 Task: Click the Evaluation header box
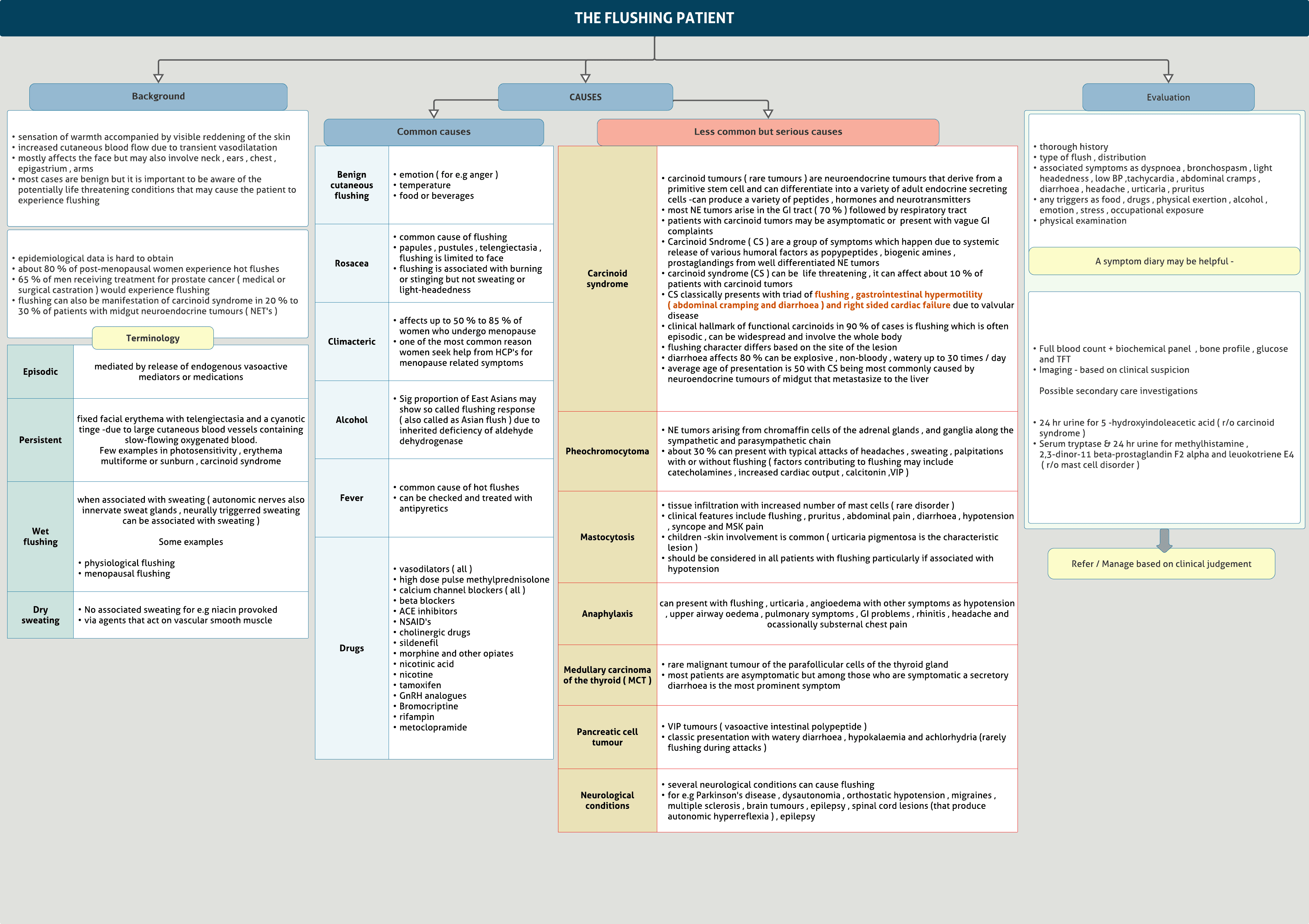point(1168,97)
